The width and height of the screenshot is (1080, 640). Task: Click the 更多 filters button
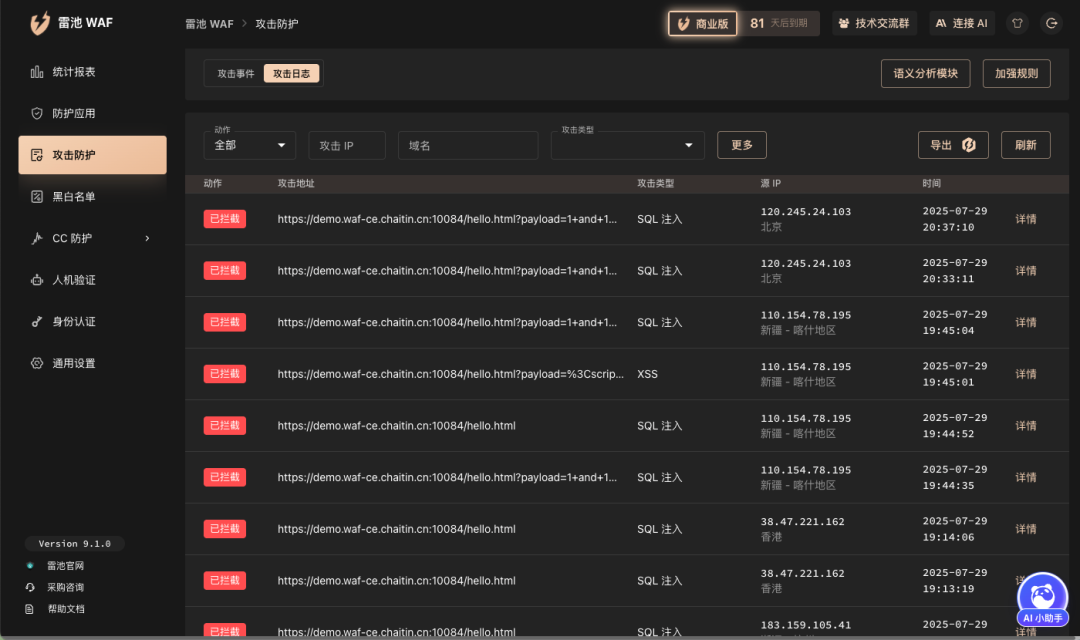(742, 145)
